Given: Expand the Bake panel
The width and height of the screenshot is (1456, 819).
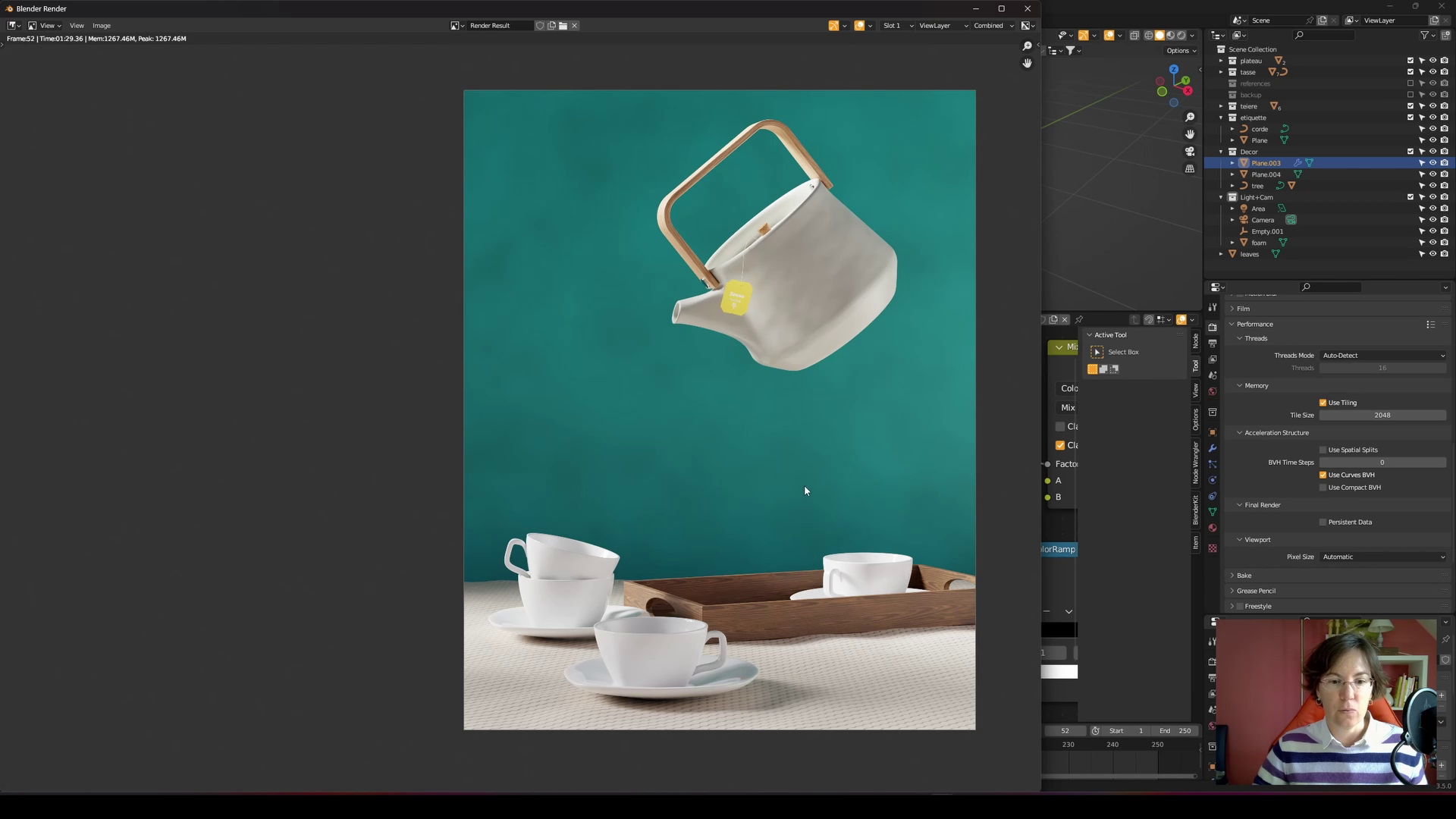Looking at the screenshot, I should pos(1244,576).
